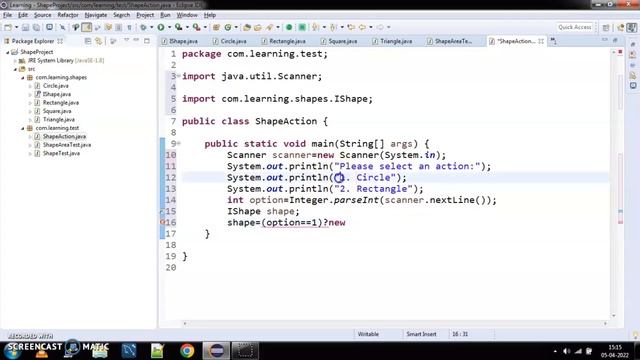This screenshot has width=640, height=360.
Task: Open the Refactor menu
Action: coord(68,15)
